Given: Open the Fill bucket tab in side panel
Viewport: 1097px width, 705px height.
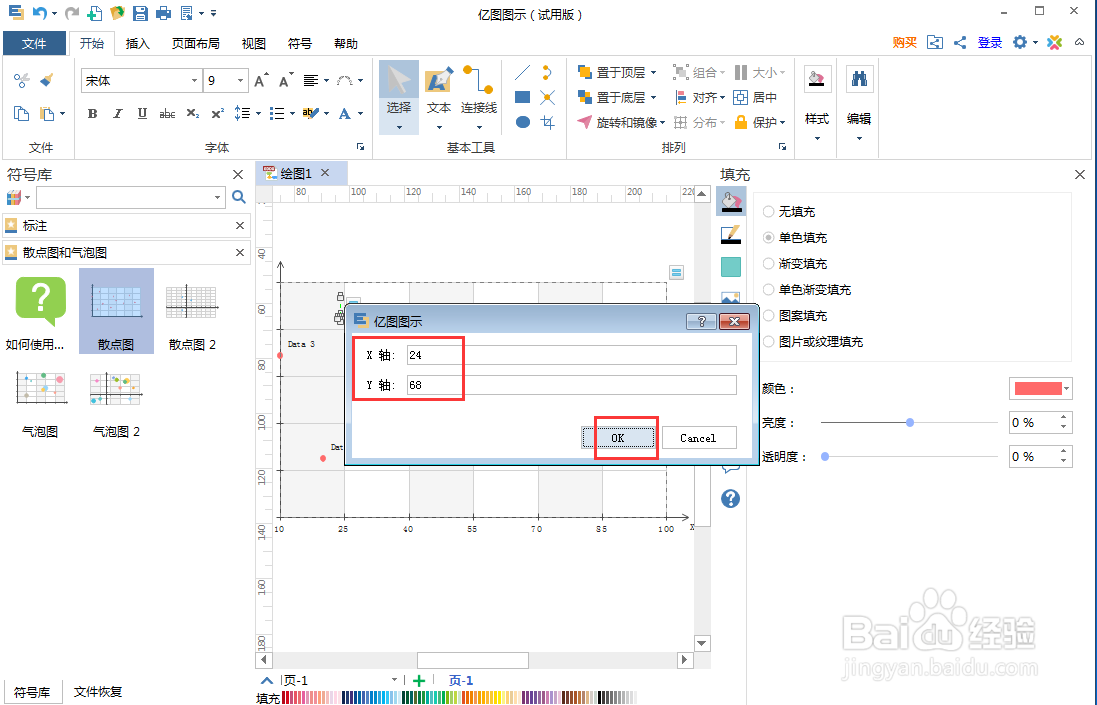Looking at the screenshot, I should click(731, 202).
